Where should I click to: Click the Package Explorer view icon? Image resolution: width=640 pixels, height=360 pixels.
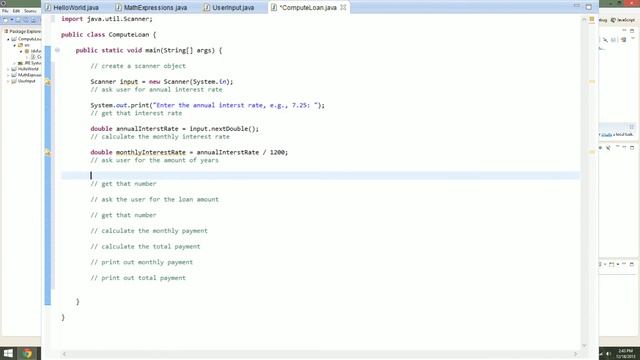(6, 31)
